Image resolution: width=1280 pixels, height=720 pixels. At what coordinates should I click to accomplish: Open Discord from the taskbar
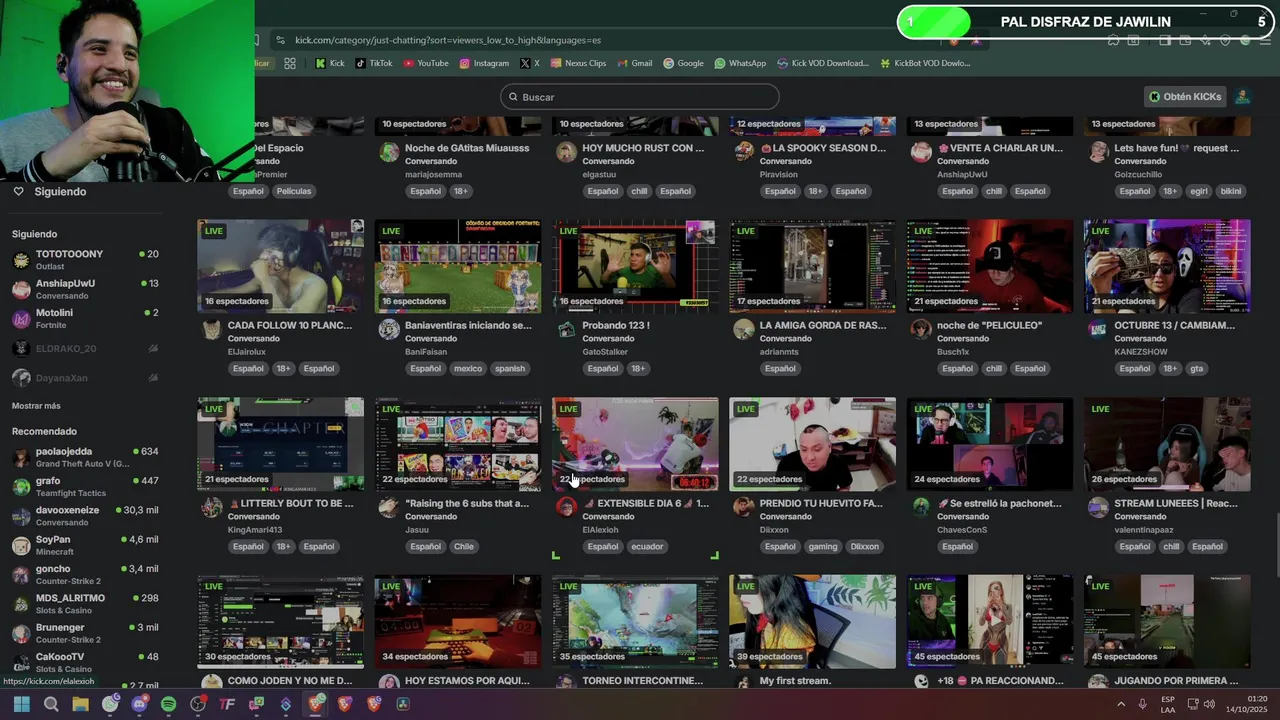pos(139,704)
